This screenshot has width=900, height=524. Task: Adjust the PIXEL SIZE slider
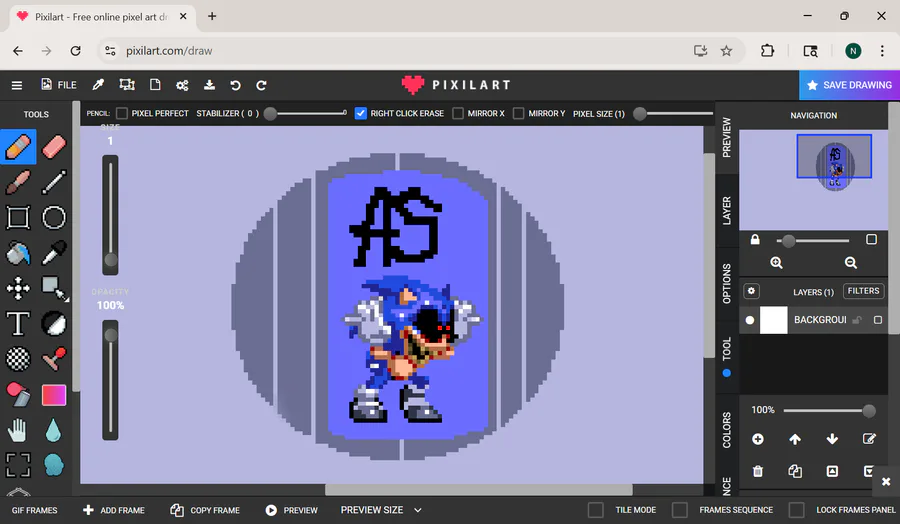click(x=673, y=114)
